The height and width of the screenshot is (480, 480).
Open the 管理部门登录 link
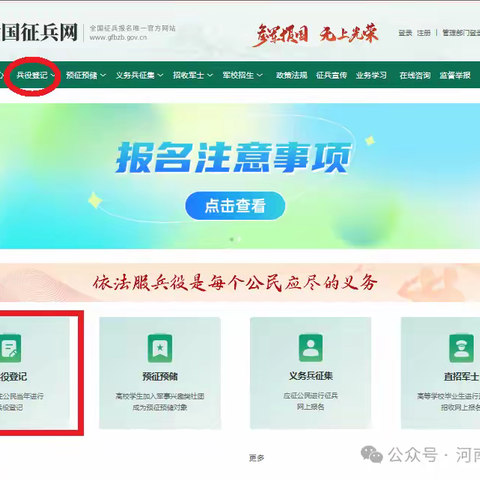pos(461,33)
